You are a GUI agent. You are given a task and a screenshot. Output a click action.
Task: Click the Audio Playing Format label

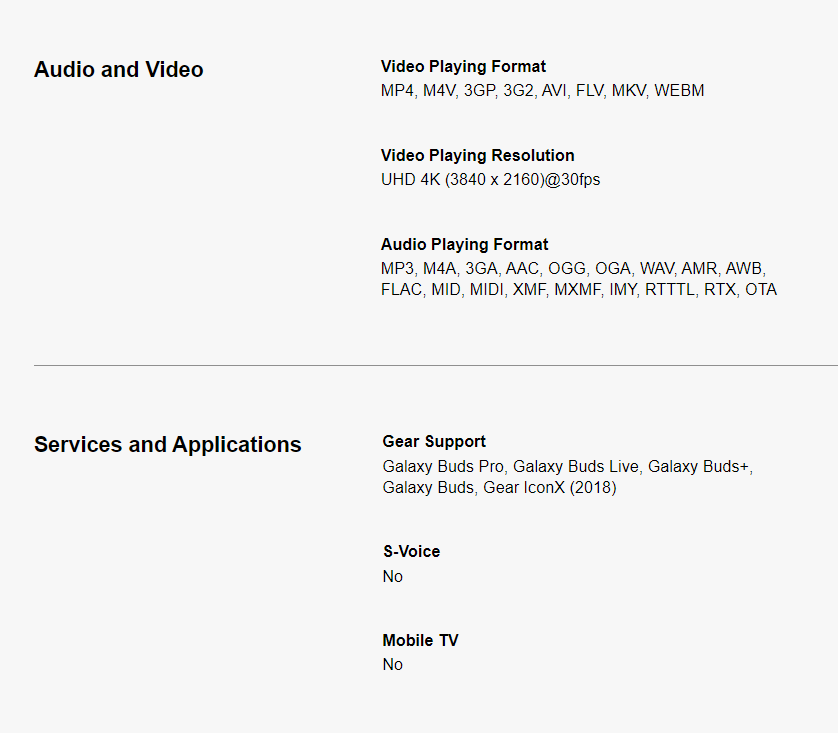(x=464, y=245)
